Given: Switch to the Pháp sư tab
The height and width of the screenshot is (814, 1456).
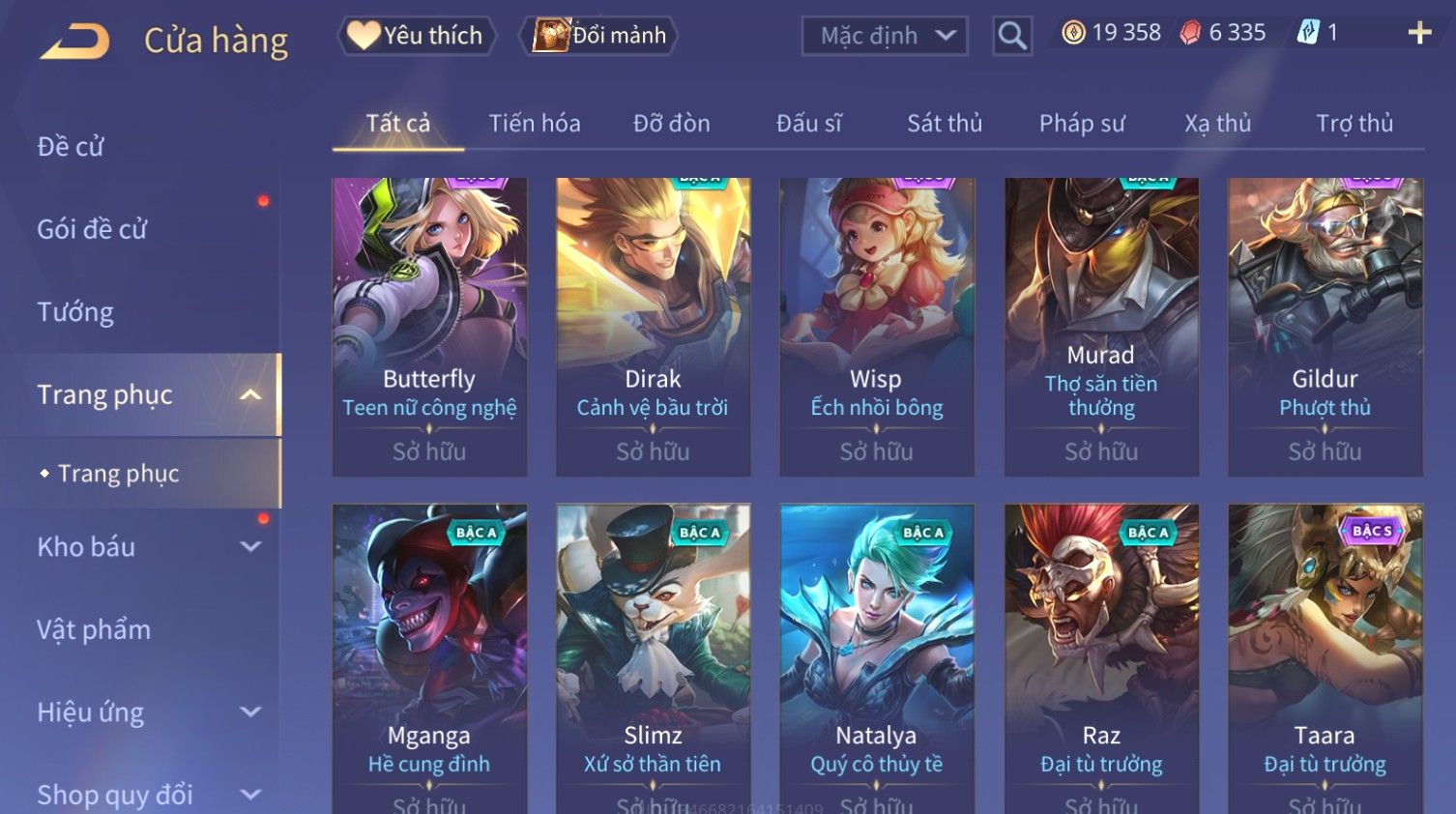Looking at the screenshot, I should coord(1082,124).
